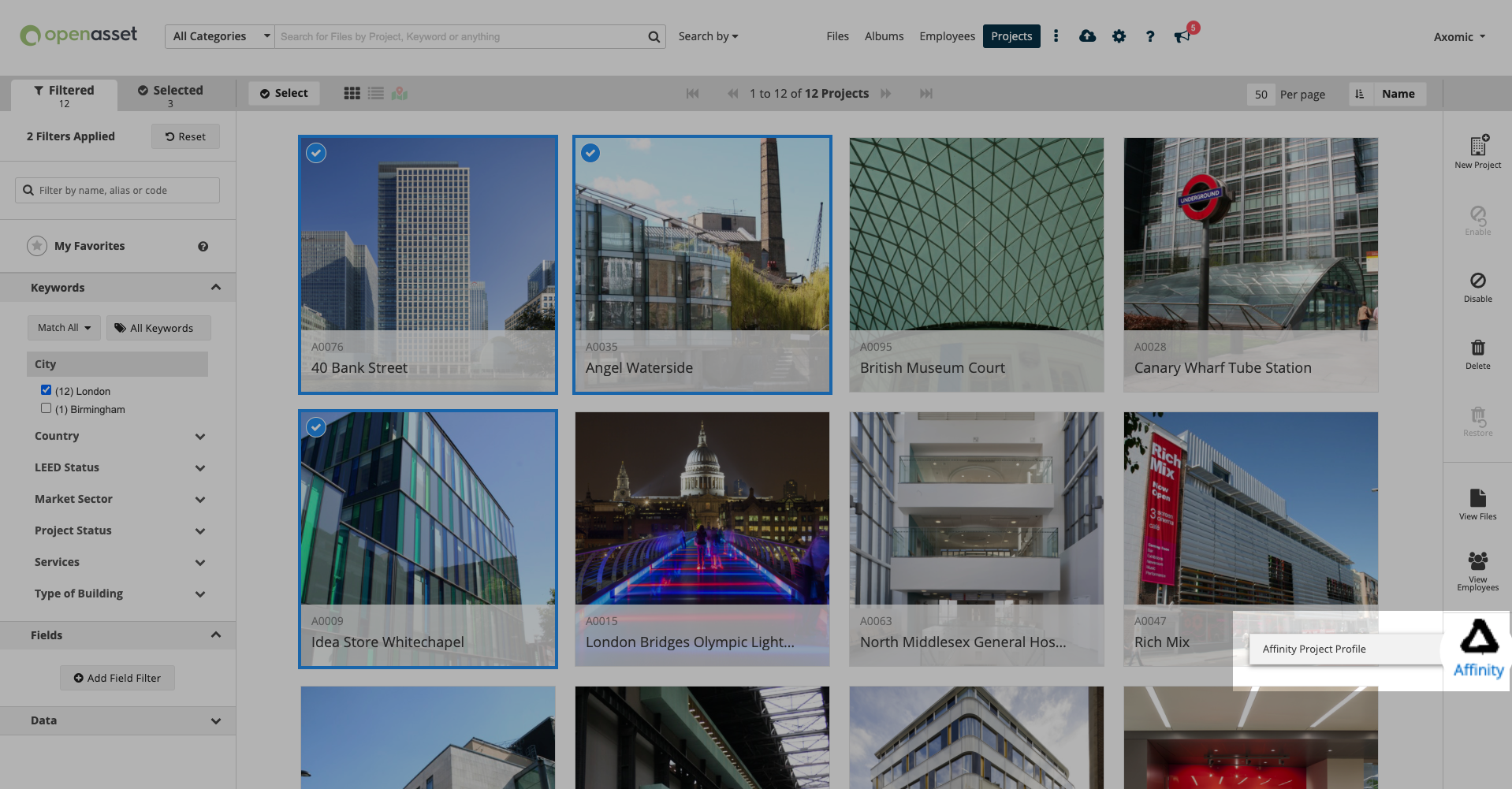Expand the Data section
The width and height of the screenshot is (1512, 789).
216,721
